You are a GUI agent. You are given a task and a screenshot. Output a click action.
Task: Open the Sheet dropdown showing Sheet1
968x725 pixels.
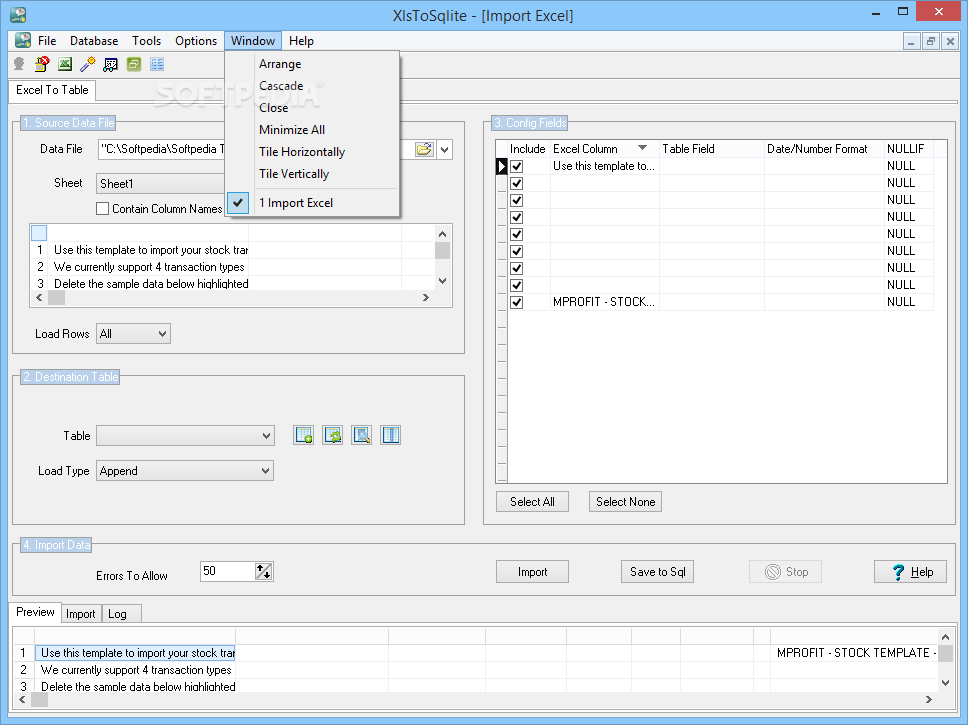[x=161, y=183]
